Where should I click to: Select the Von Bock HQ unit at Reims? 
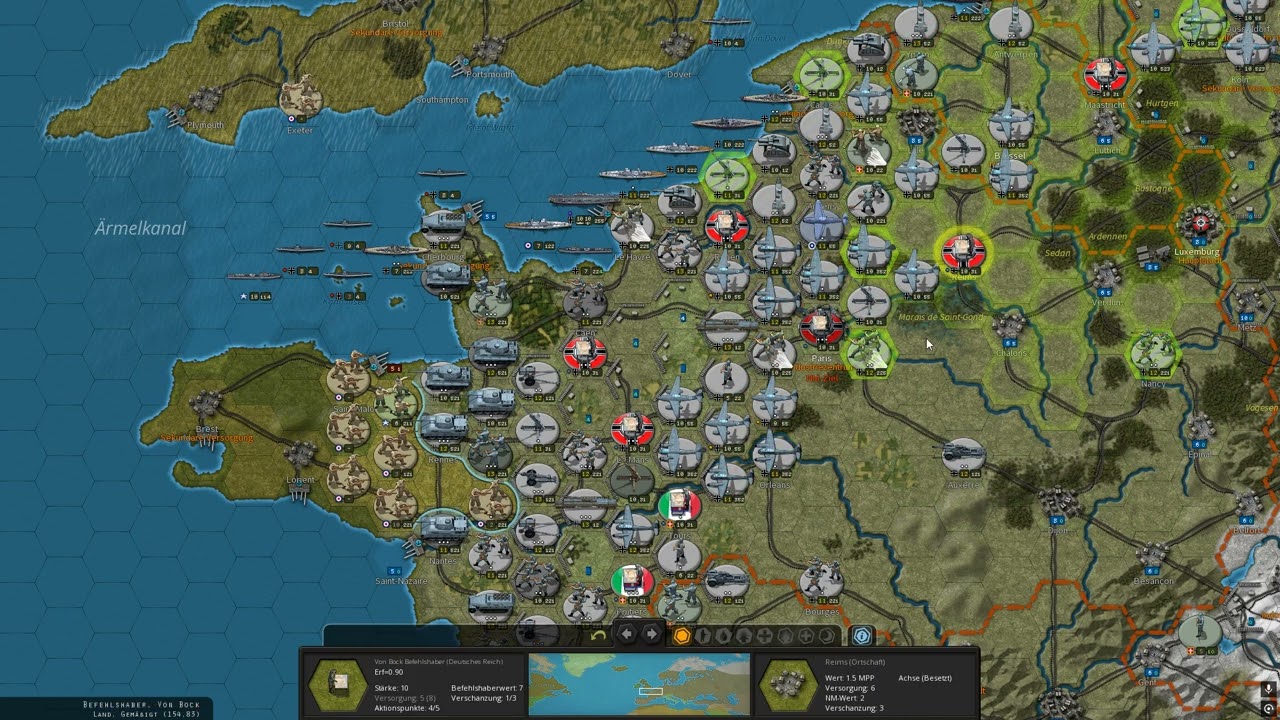963,251
